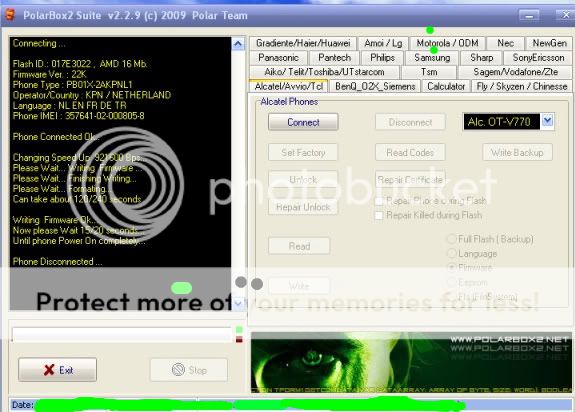The width and height of the screenshot is (575, 412).
Task: Click the Repair Unlock button
Action: (303, 207)
